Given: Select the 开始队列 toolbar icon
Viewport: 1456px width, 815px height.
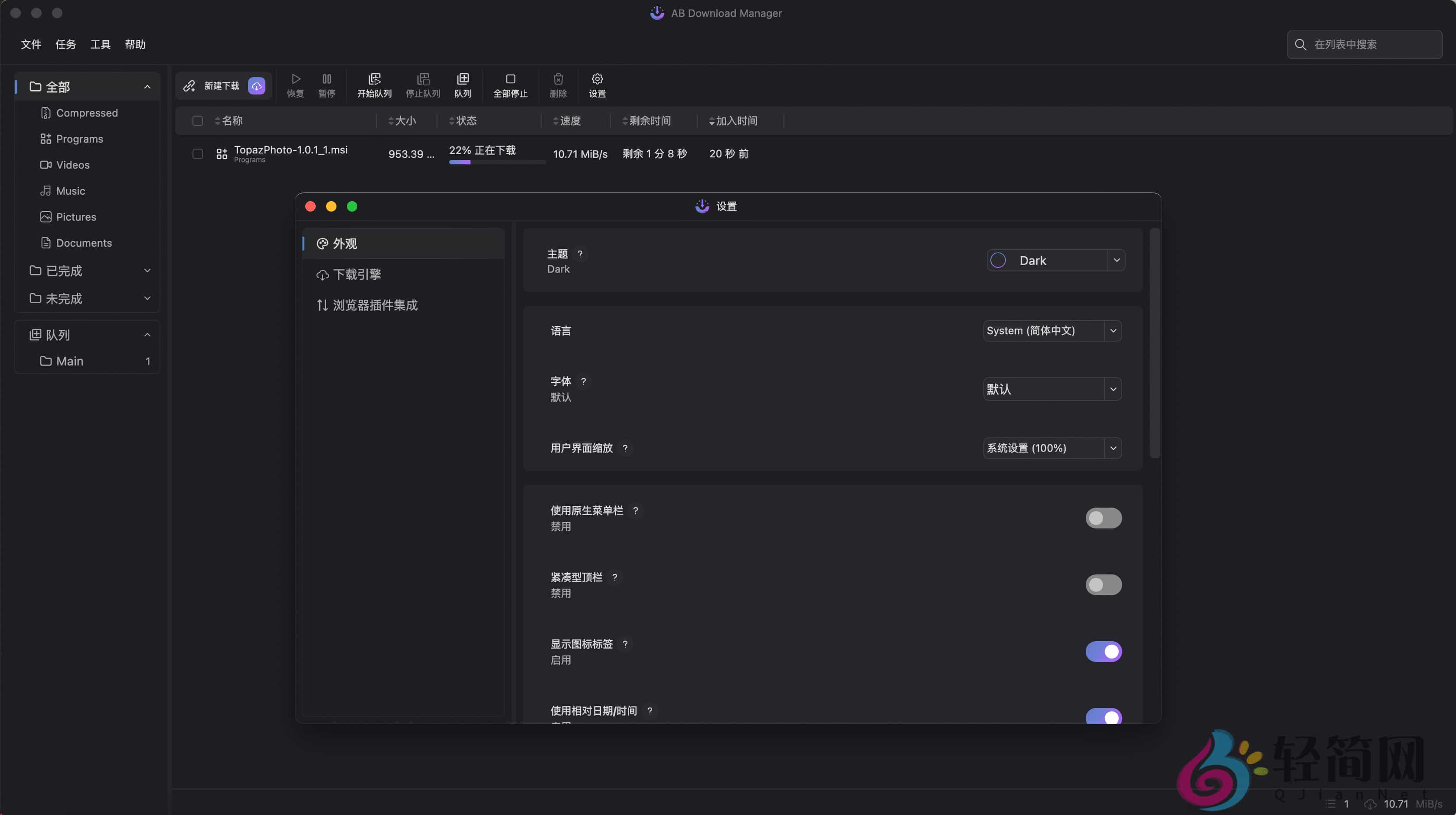Looking at the screenshot, I should (x=374, y=85).
